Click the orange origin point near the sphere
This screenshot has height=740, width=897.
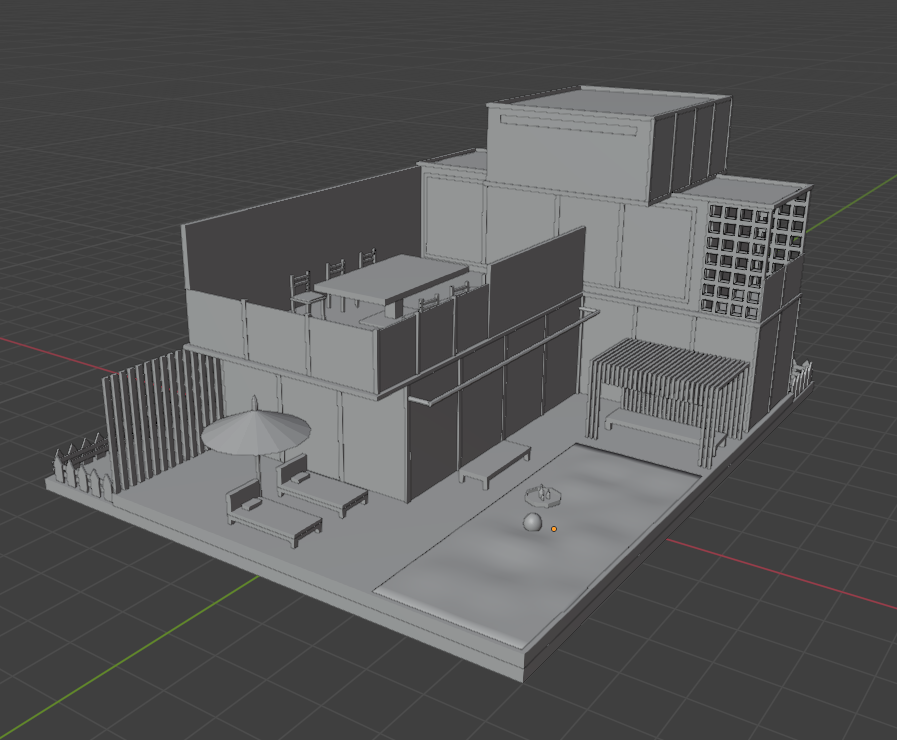pos(554,529)
